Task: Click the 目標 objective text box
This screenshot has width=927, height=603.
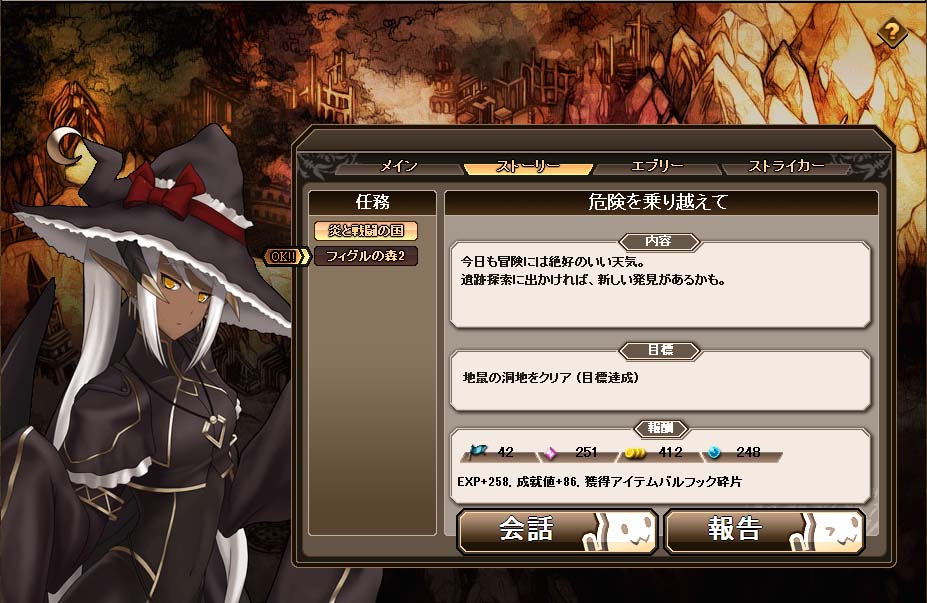Action: 660,380
